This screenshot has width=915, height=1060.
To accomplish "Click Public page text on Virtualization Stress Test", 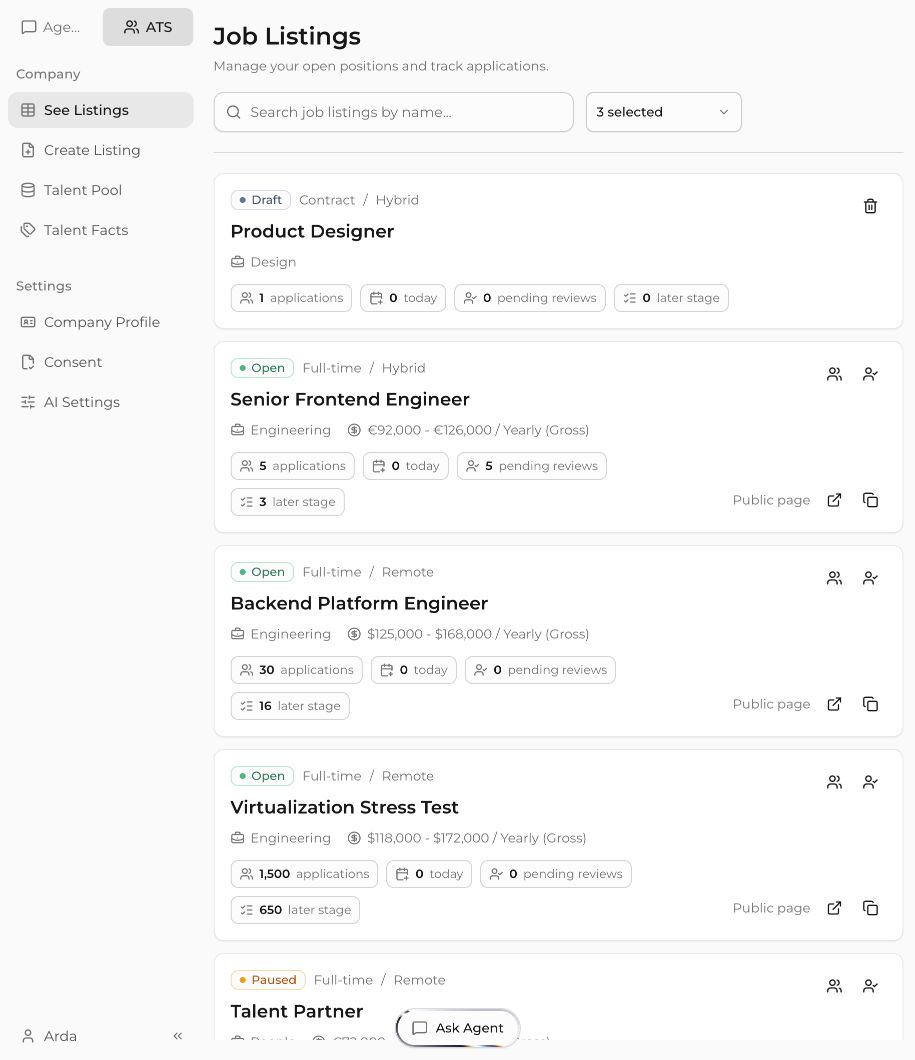I will (771, 908).
